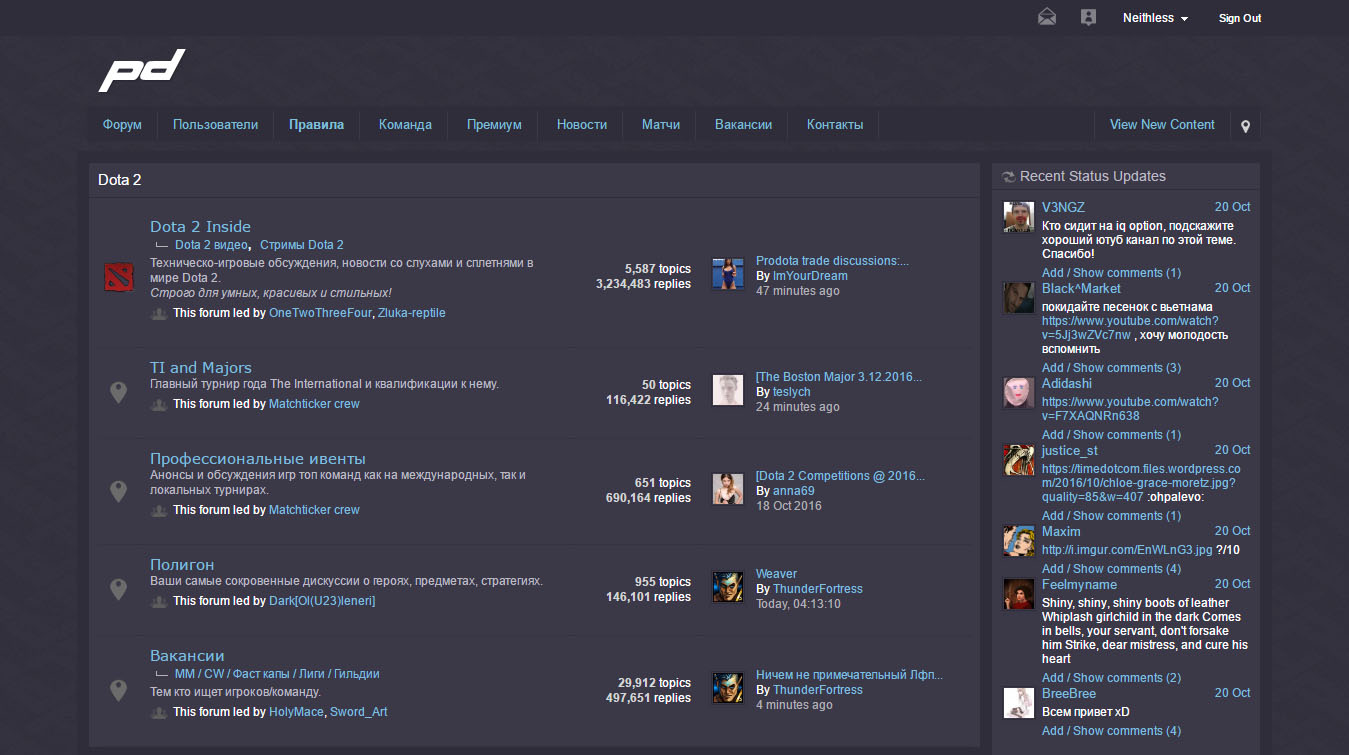
Task: Sign out of the forum
Action: tap(1240, 18)
